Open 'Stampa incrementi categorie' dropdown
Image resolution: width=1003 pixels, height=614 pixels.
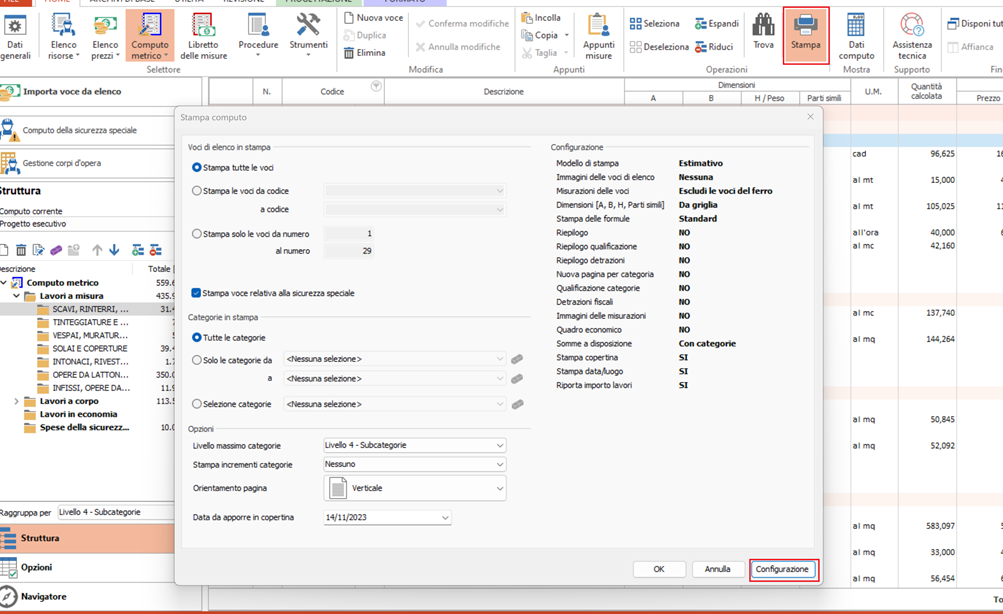pos(415,464)
